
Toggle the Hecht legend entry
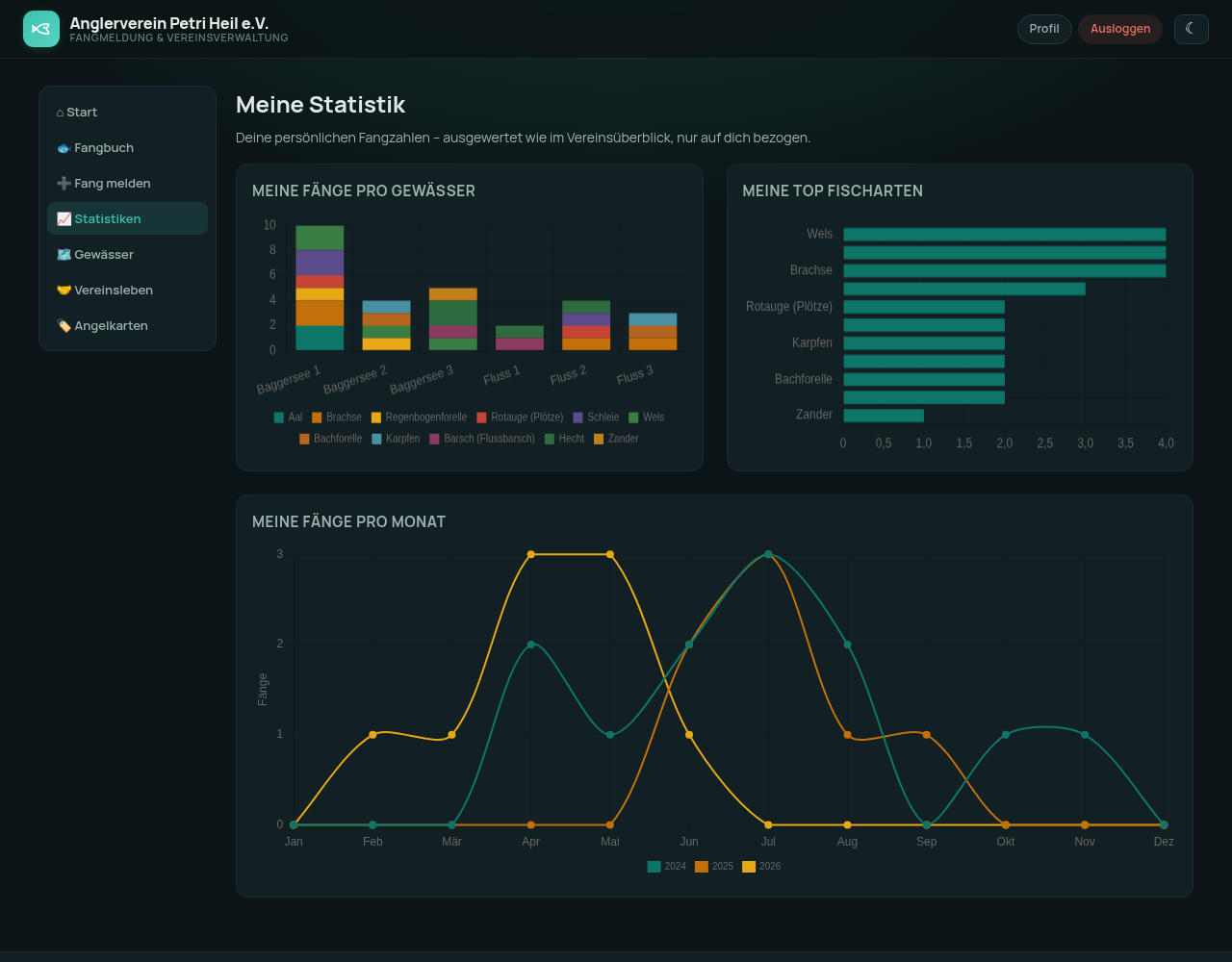pyautogui.click(x=564, y=439)
